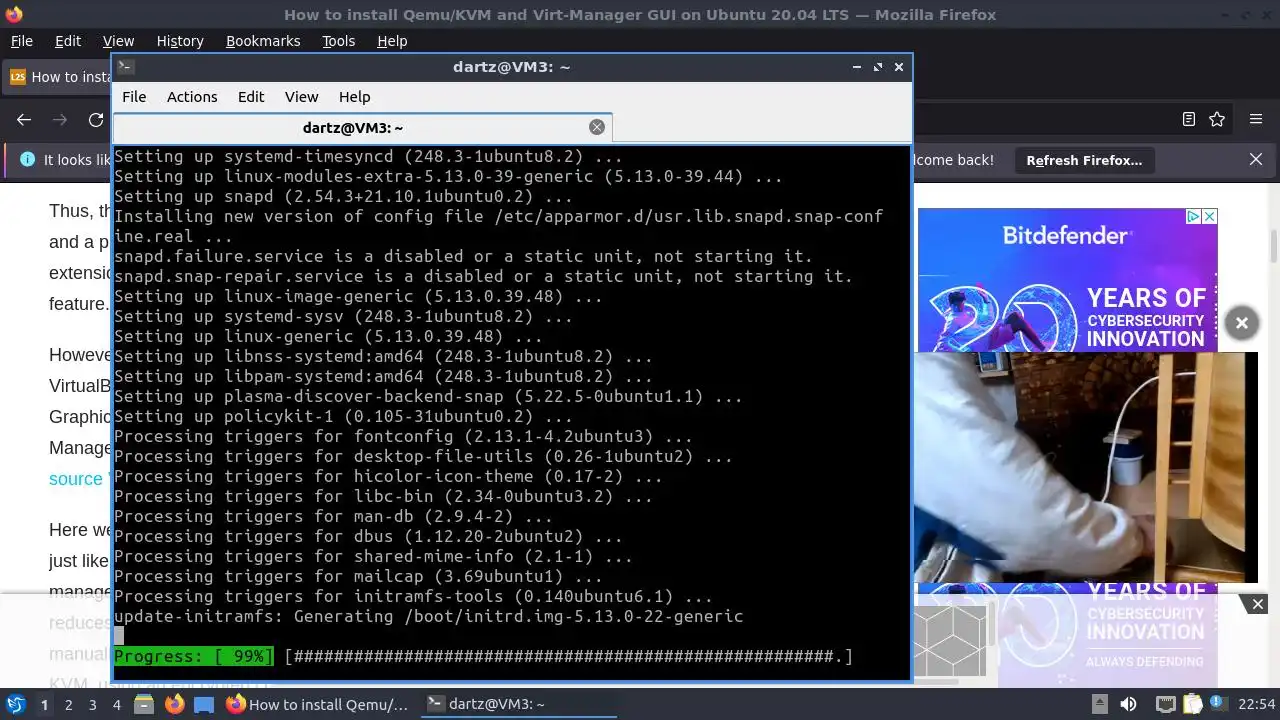
Task: Open terminal File menu
Action: tap(134, 97)
